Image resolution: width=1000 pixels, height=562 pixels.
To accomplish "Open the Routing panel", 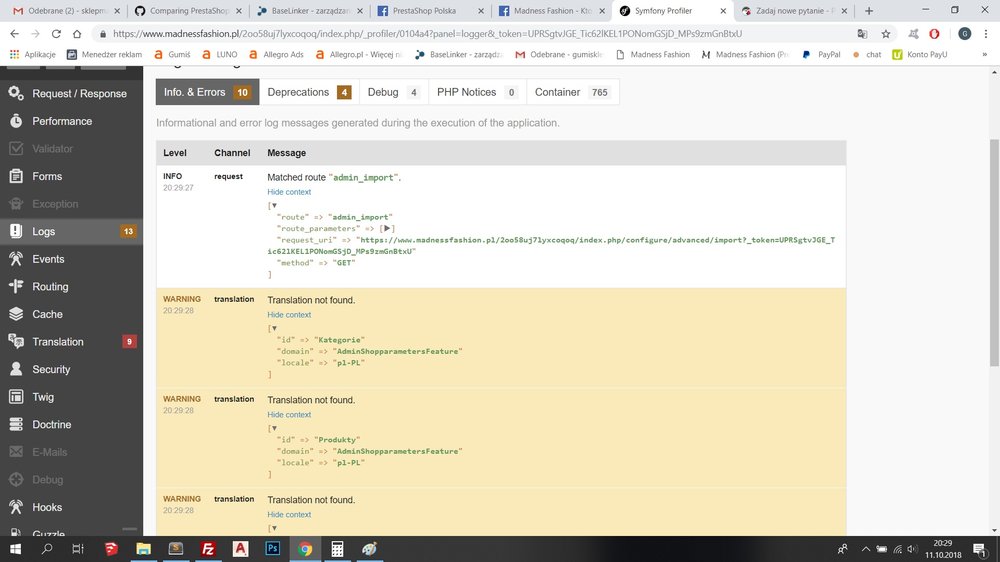I will coord(71,286).
